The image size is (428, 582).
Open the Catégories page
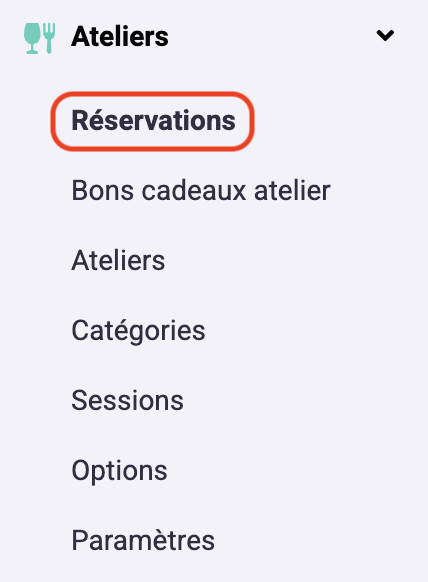(138, 330)
